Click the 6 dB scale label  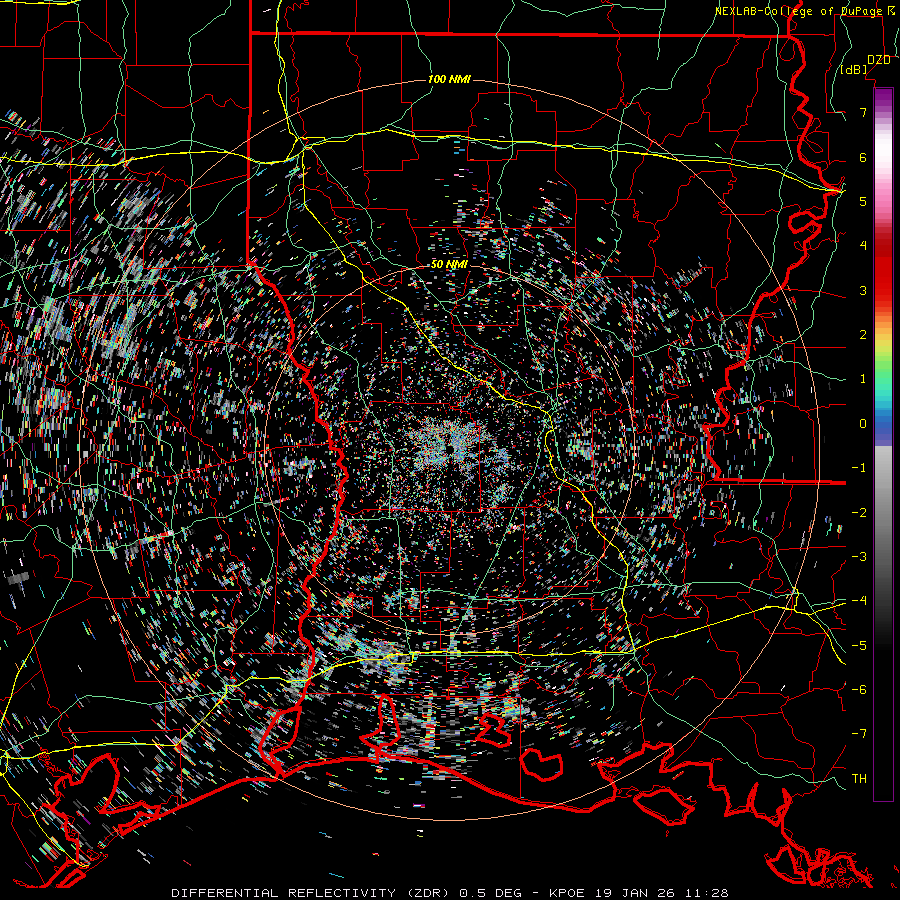863,157
